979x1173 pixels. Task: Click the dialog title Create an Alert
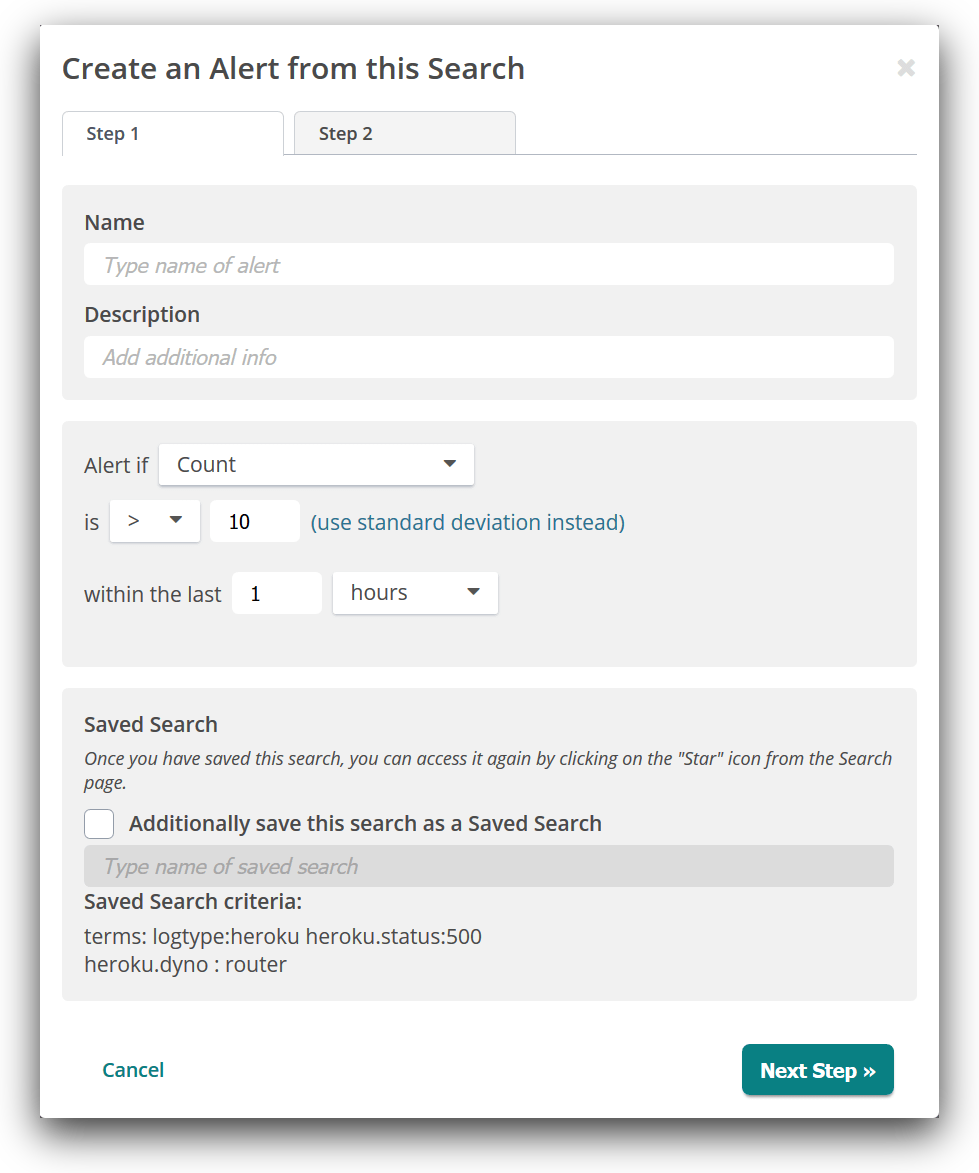(x=293, y=68)
